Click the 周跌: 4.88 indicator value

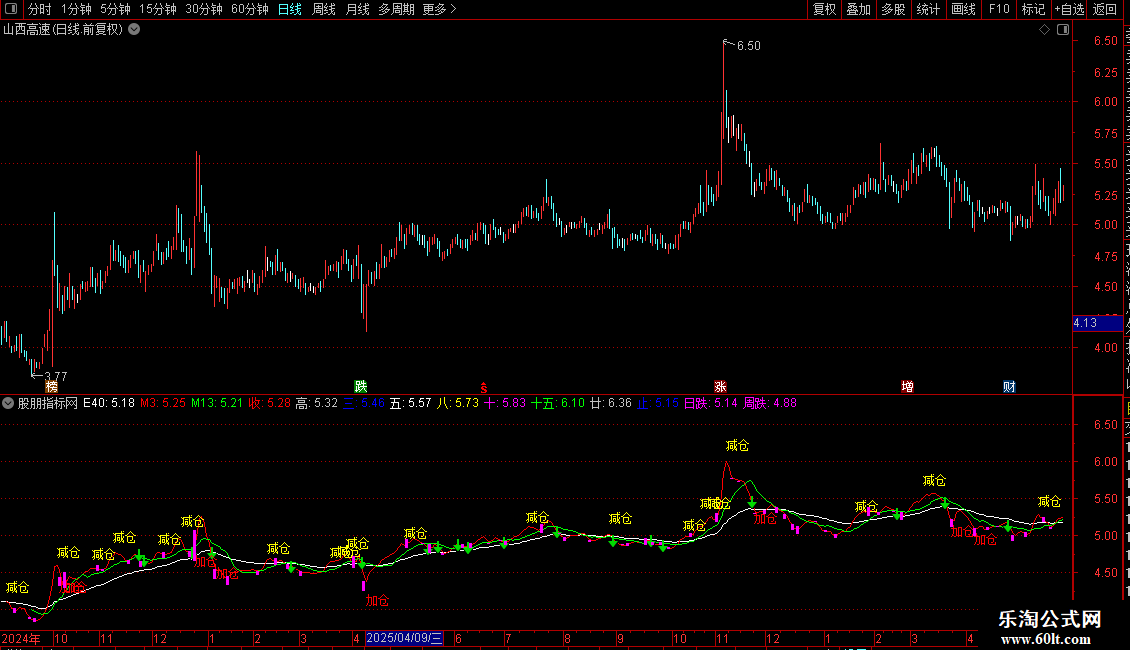[770, 404]
